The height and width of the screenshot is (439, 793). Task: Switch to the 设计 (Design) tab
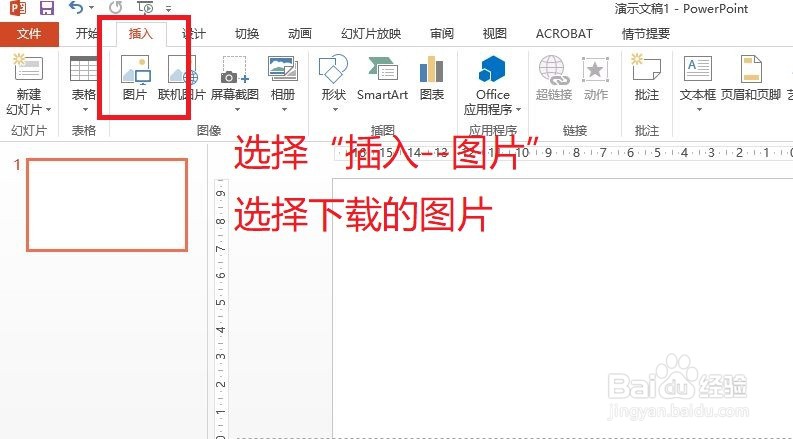[194, 34]
